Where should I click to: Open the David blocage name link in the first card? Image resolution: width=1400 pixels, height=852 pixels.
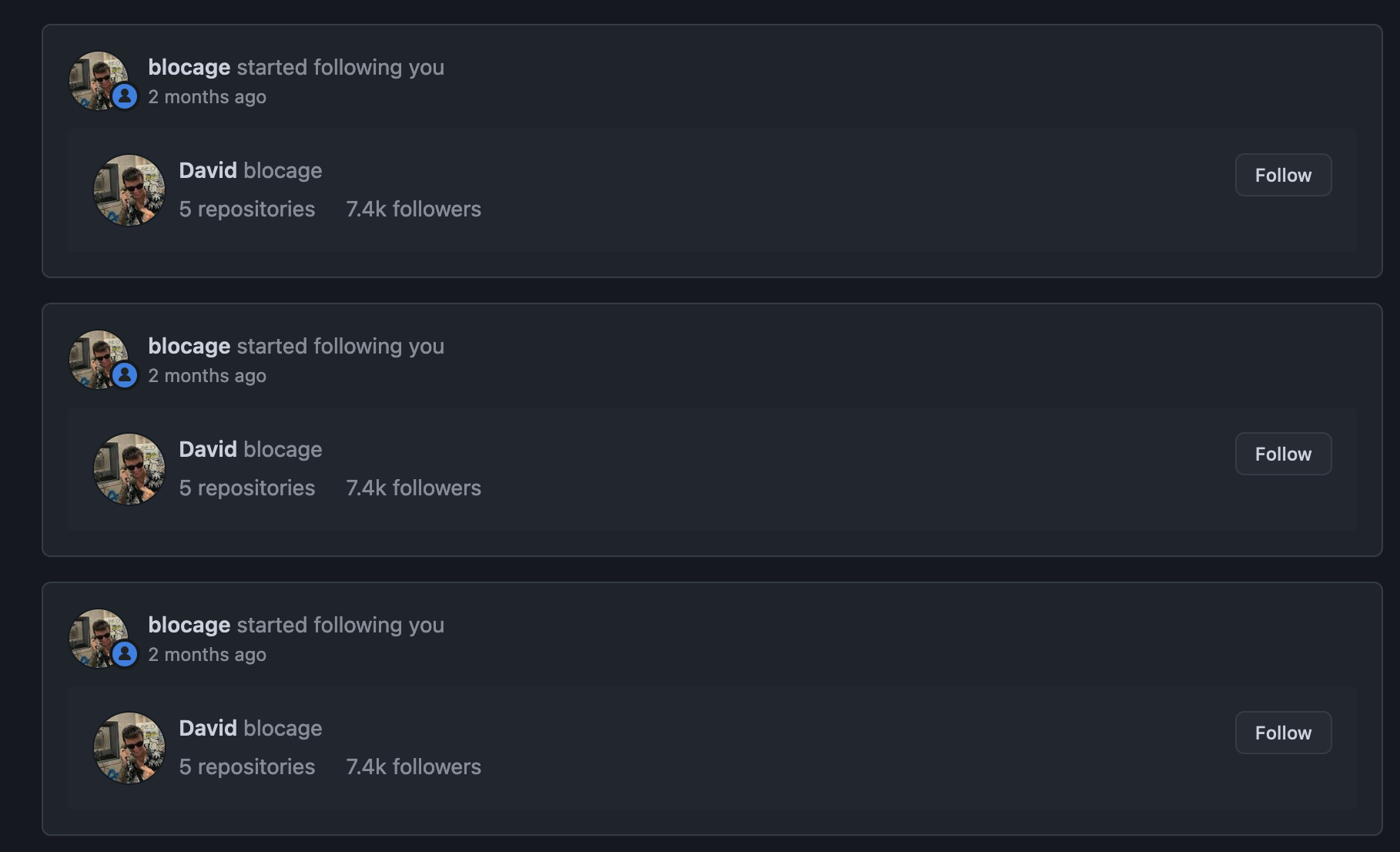pos(250,170)
